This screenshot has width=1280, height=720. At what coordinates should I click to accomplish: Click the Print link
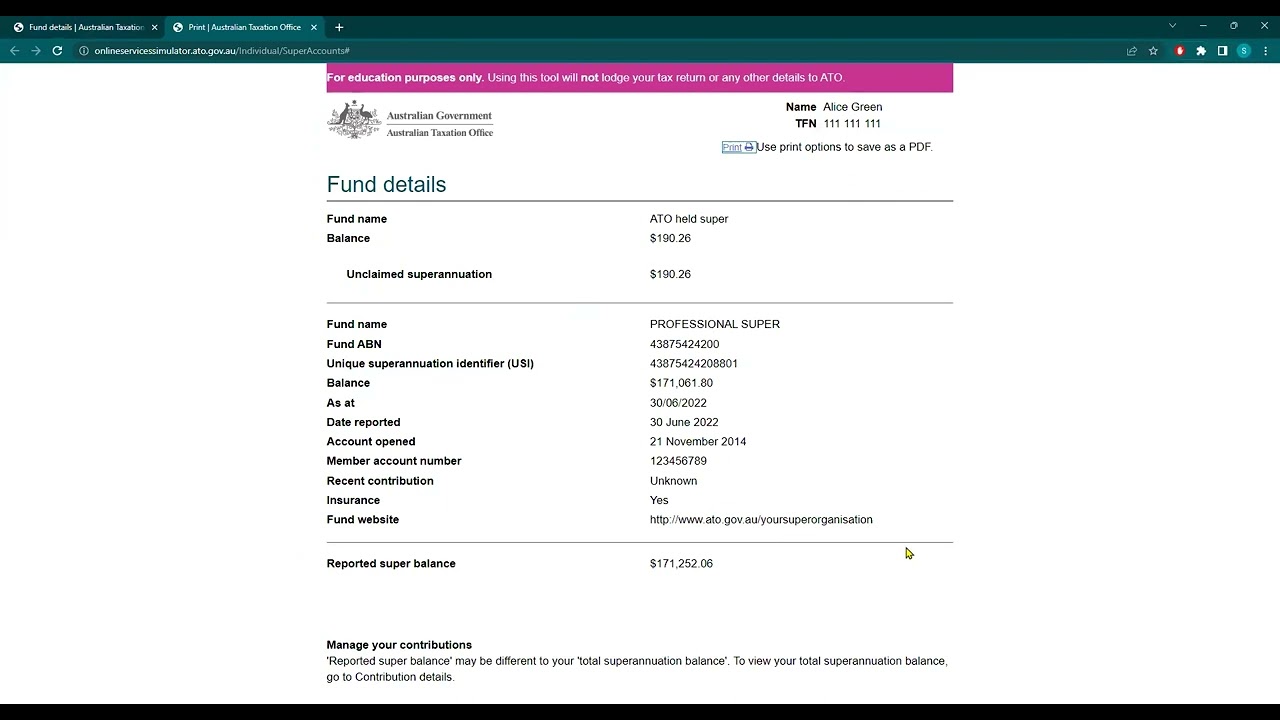point(738,147)
